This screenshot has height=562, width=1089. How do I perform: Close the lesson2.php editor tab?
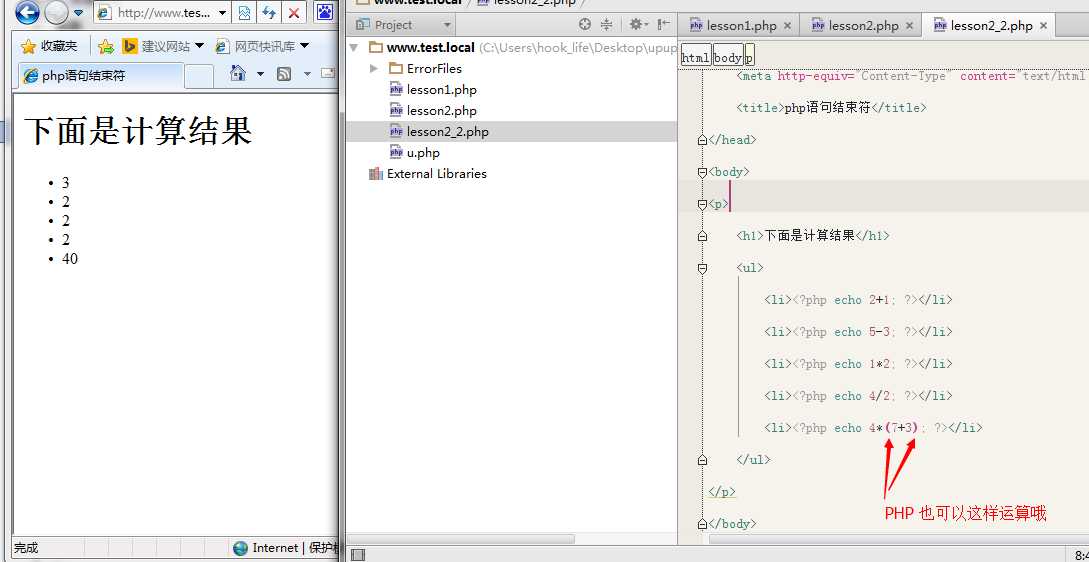(x=909, y=26)
